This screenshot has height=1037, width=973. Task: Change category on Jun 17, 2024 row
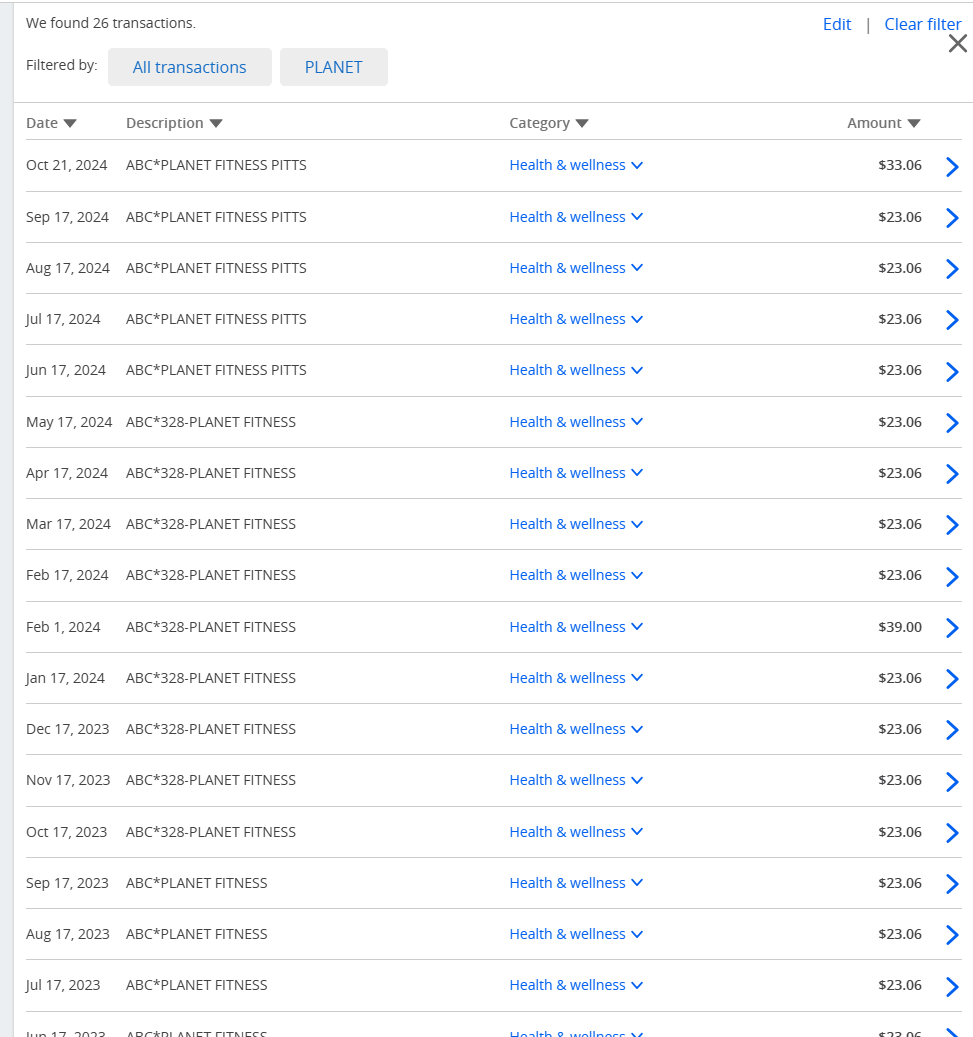[576, 370]
